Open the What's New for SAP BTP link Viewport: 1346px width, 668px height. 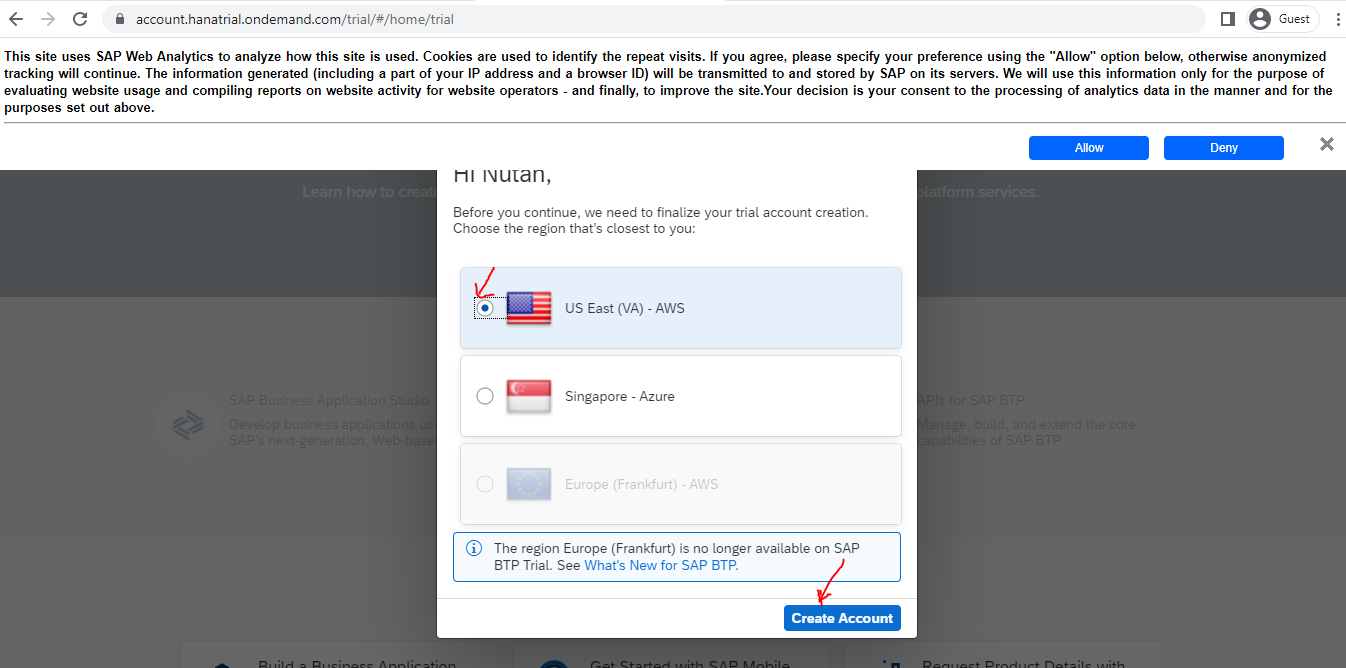point(661,565)
